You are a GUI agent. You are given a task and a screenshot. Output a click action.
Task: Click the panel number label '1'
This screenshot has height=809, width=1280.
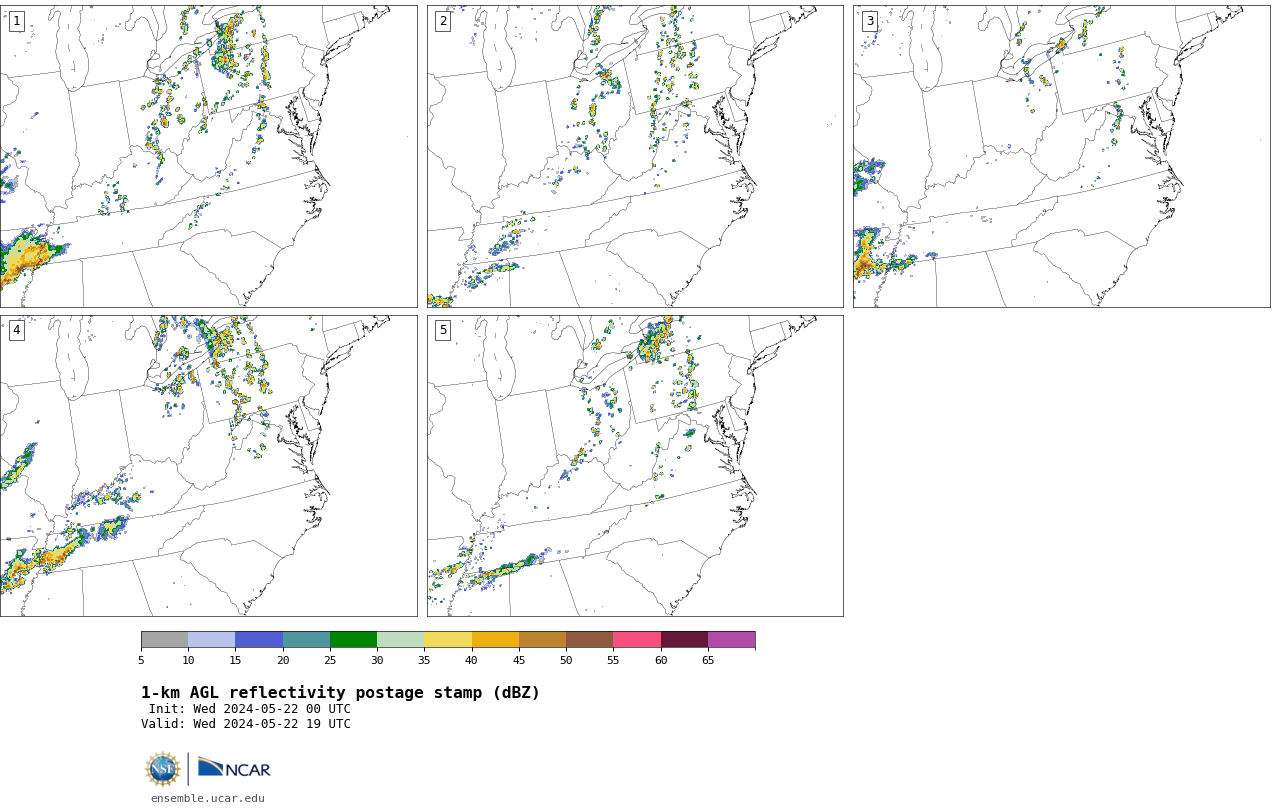tap(16, 21)
